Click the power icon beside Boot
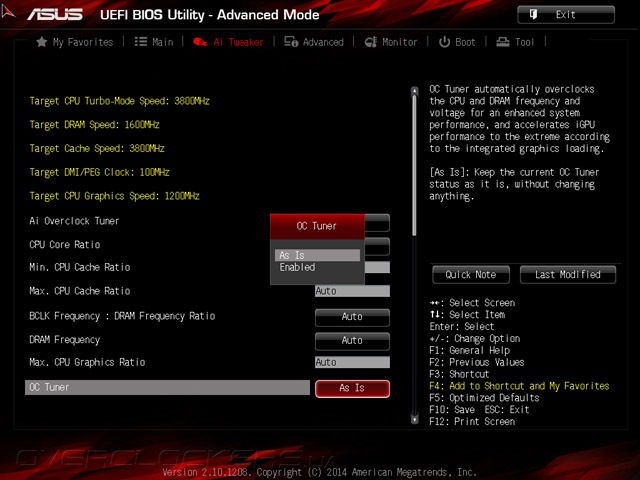 [x=444, y=42]
